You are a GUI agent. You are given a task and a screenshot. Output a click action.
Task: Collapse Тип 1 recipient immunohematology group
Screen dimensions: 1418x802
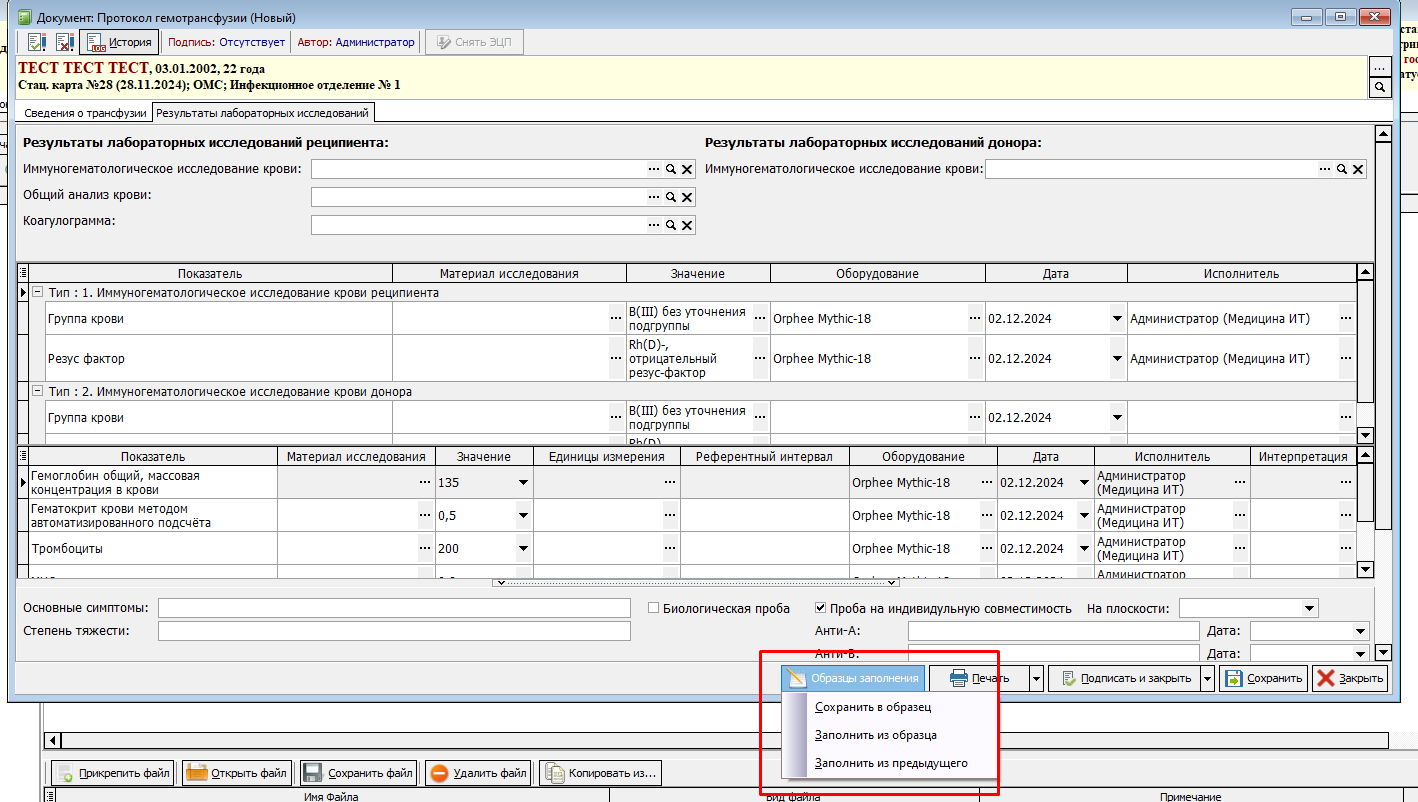38,292
